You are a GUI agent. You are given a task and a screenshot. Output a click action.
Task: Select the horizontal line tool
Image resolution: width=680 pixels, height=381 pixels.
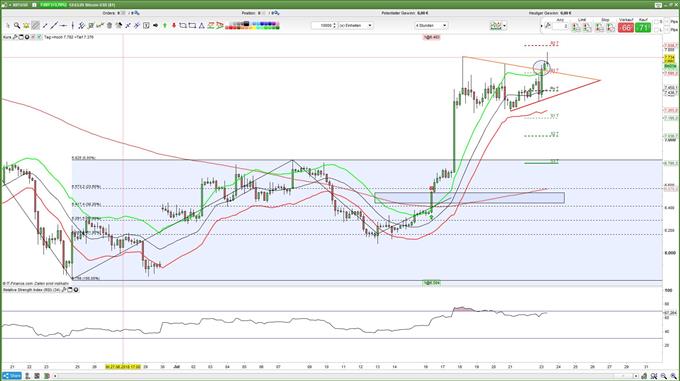point(63,26)
